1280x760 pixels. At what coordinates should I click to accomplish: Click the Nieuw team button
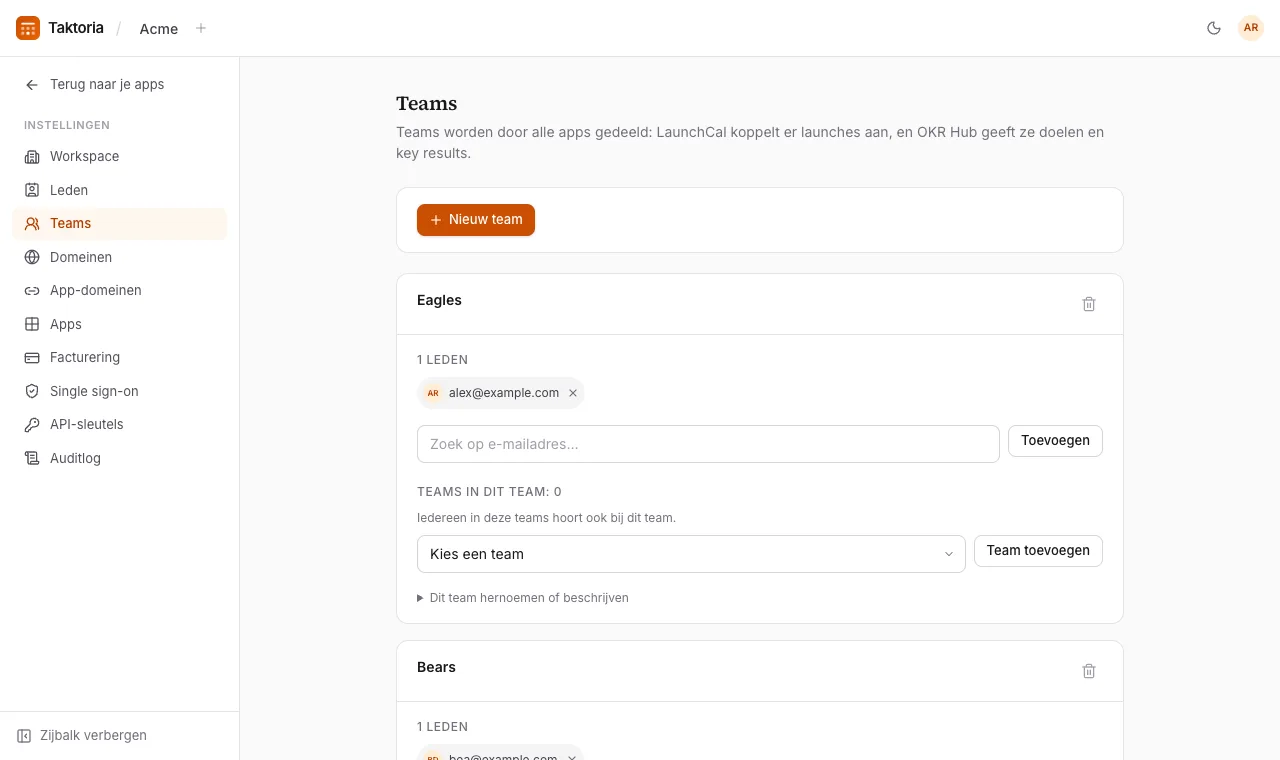click(476, 220)
